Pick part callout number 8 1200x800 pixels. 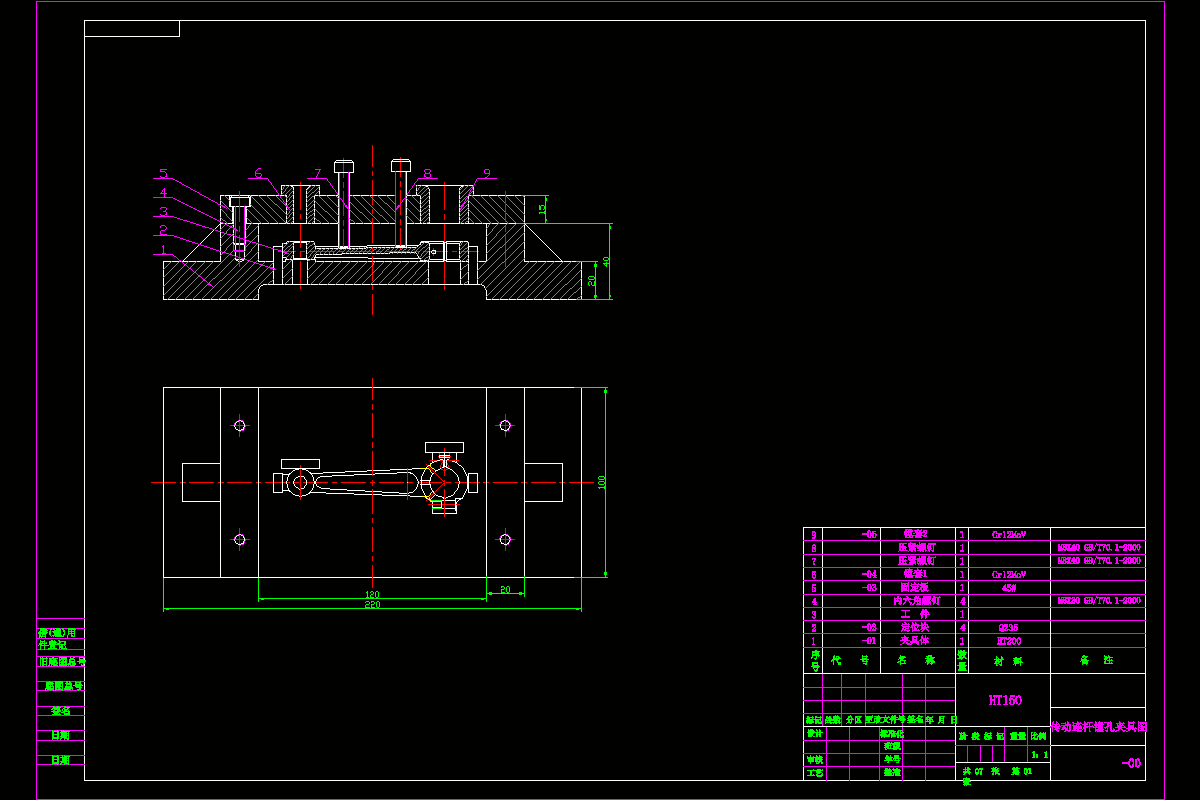[x=427, y=173]
